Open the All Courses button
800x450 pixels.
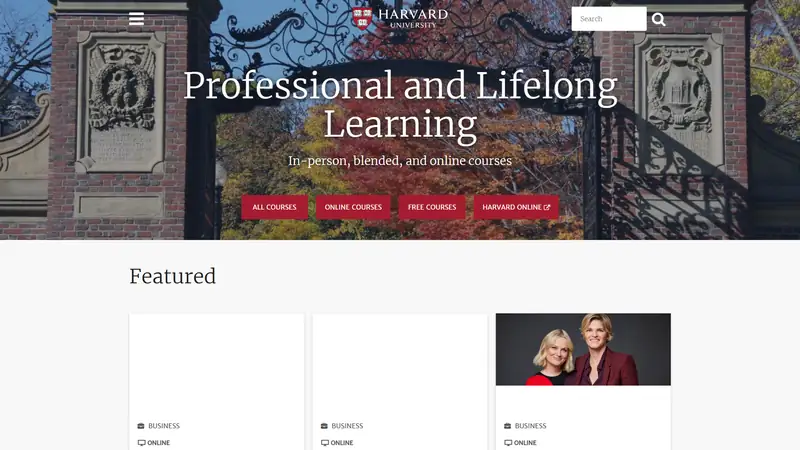point(274,207)
